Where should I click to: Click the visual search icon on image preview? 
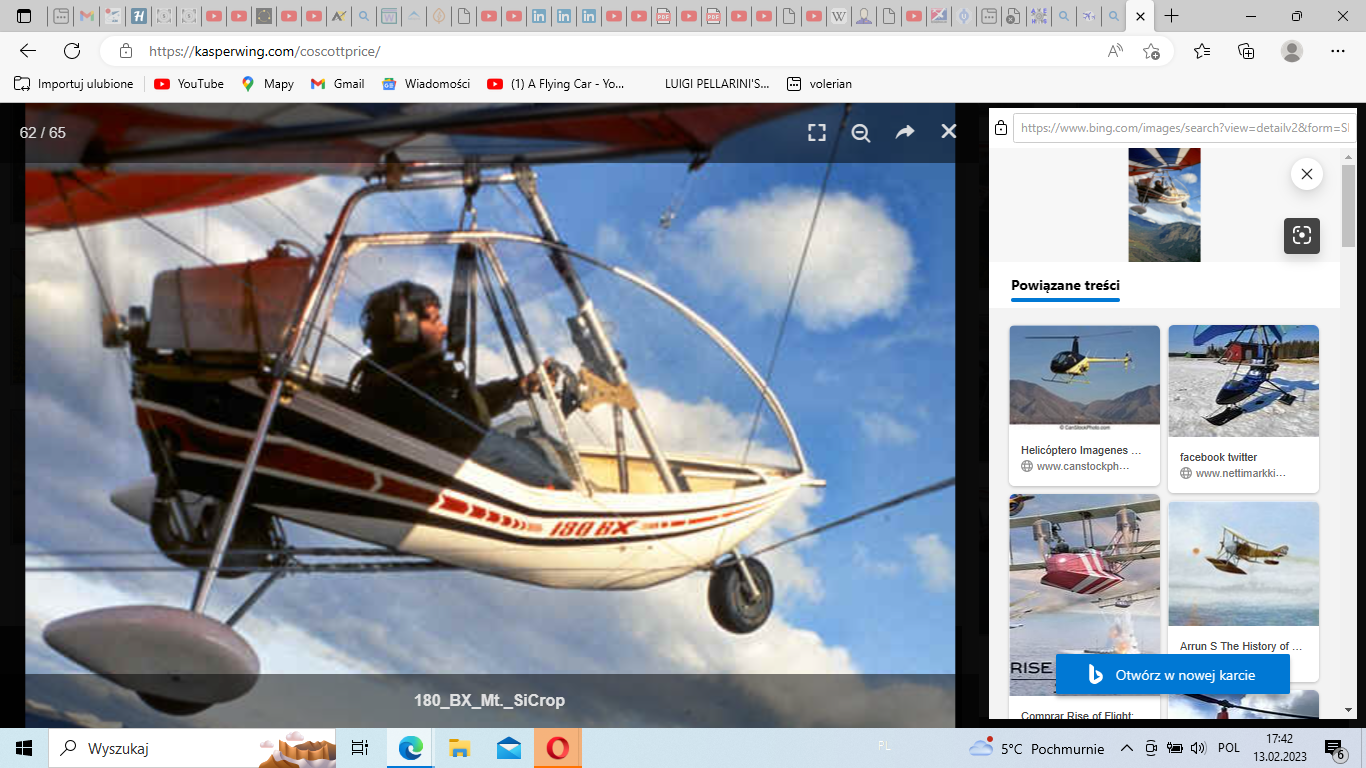click(x=1301, y=235)
